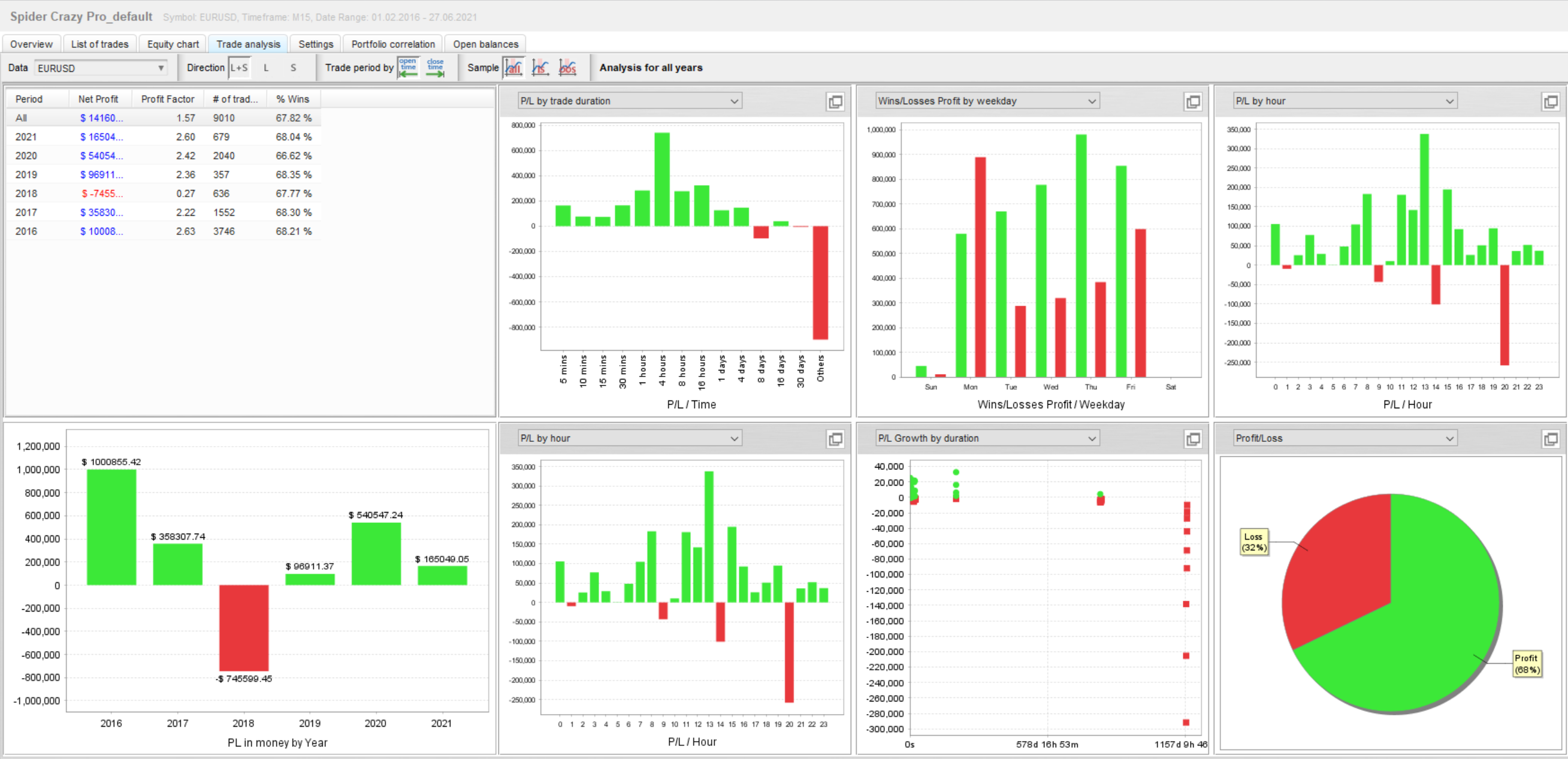Open the 'P/L Growth by duration' selector

tap(987, 438)
